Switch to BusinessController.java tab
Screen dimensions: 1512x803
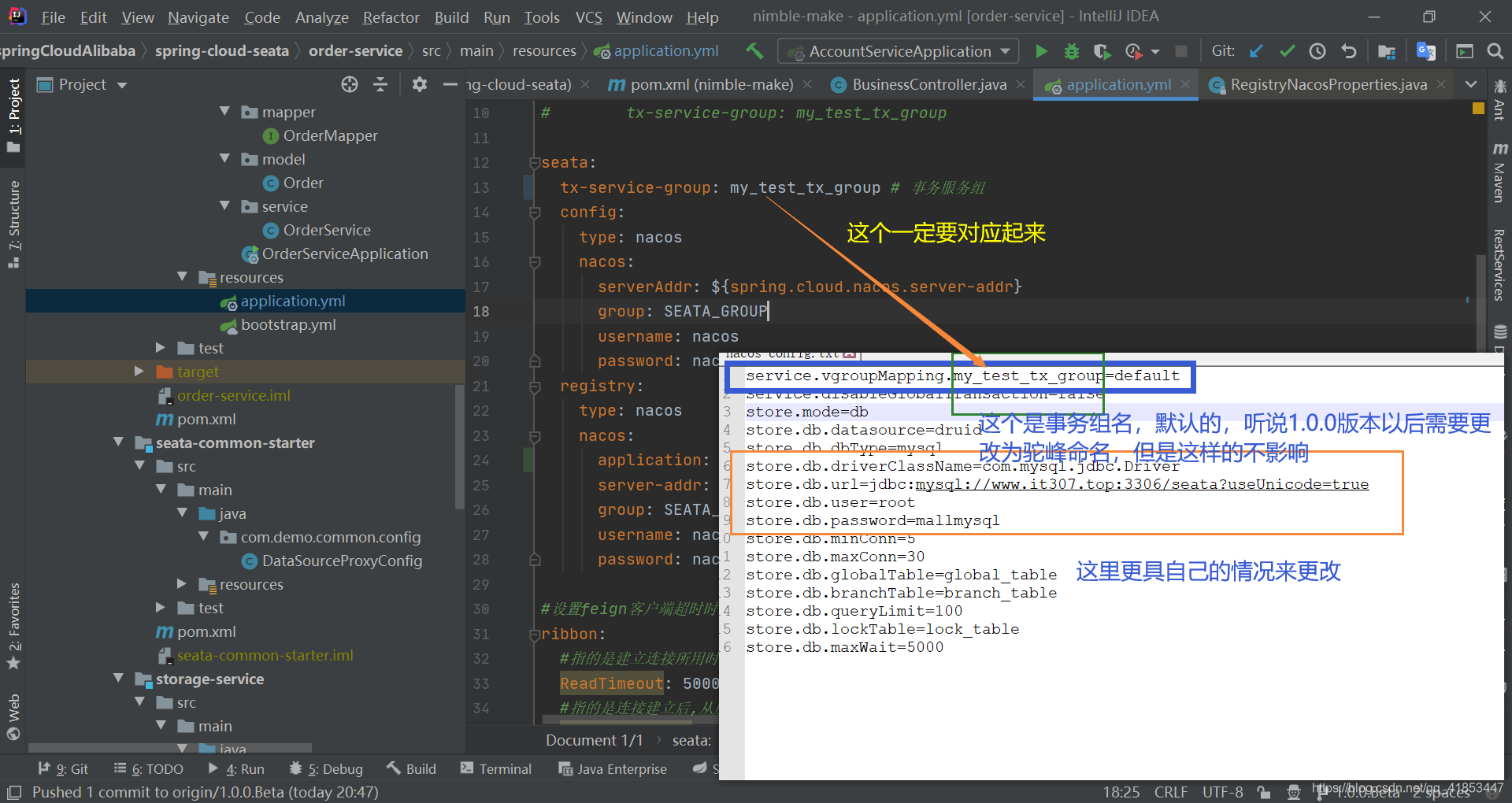tap(928, 84)
